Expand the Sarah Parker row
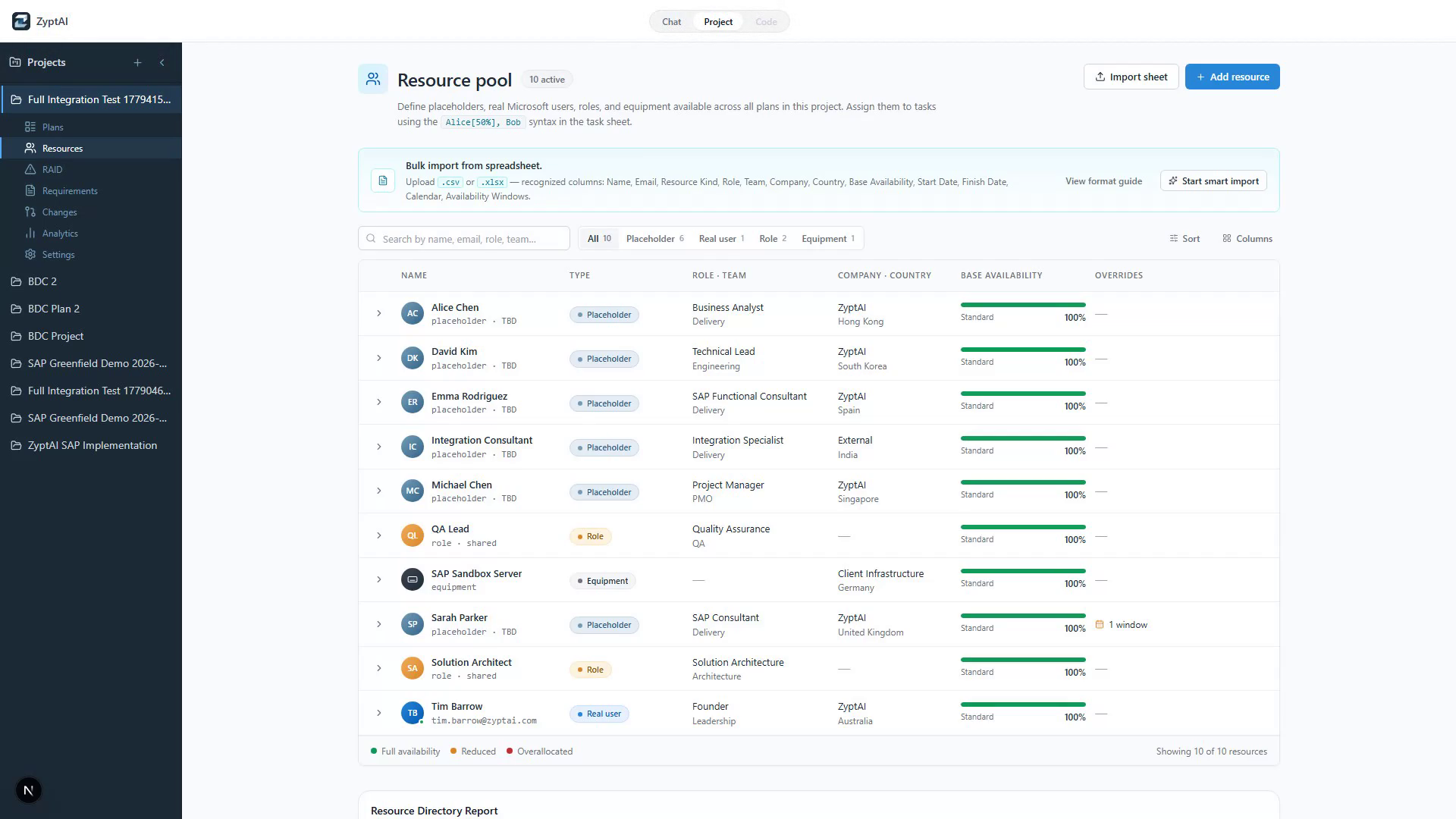Screen dimensions: 1456x819 (379, 624)
